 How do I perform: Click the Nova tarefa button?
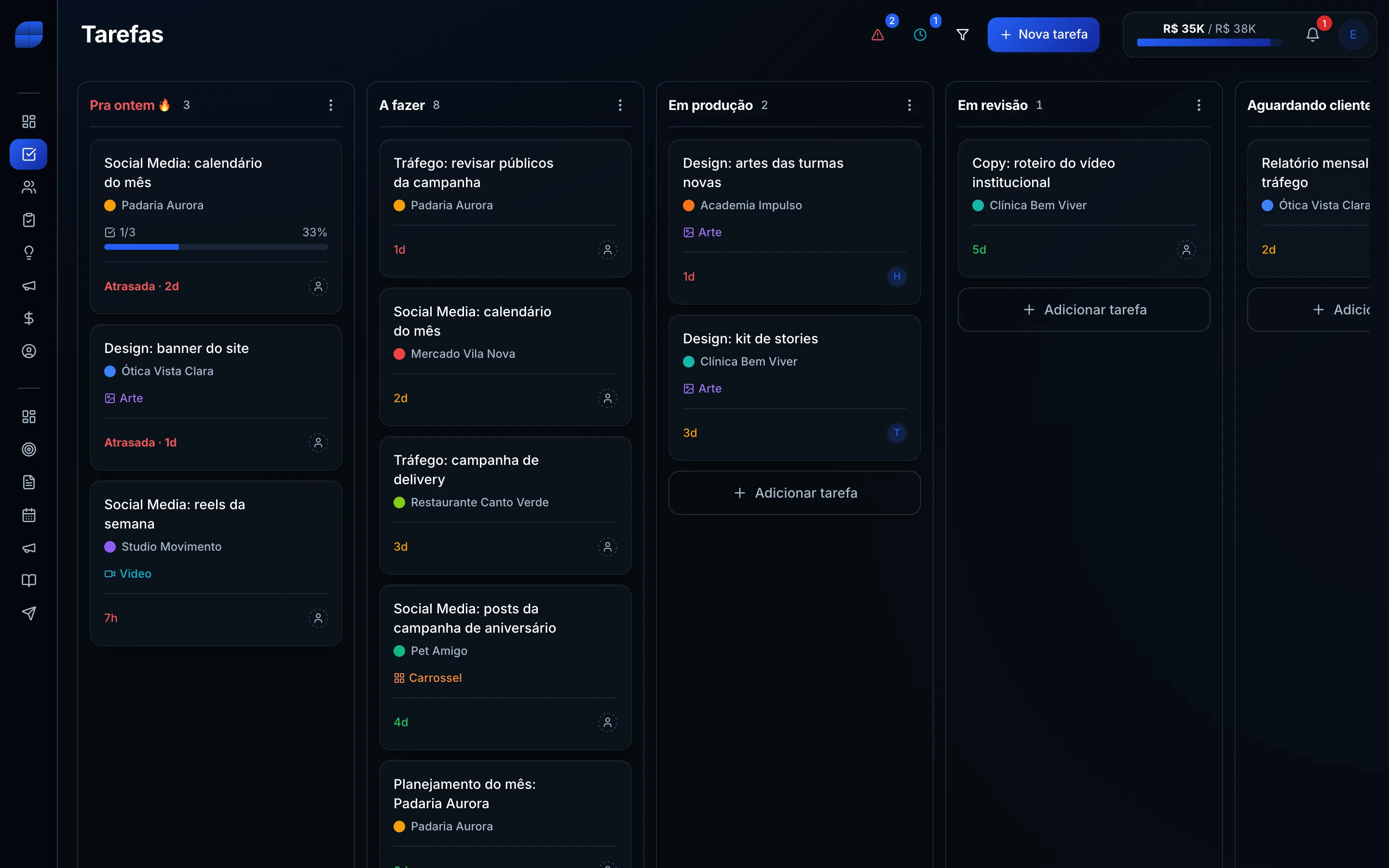[1043, 35]
